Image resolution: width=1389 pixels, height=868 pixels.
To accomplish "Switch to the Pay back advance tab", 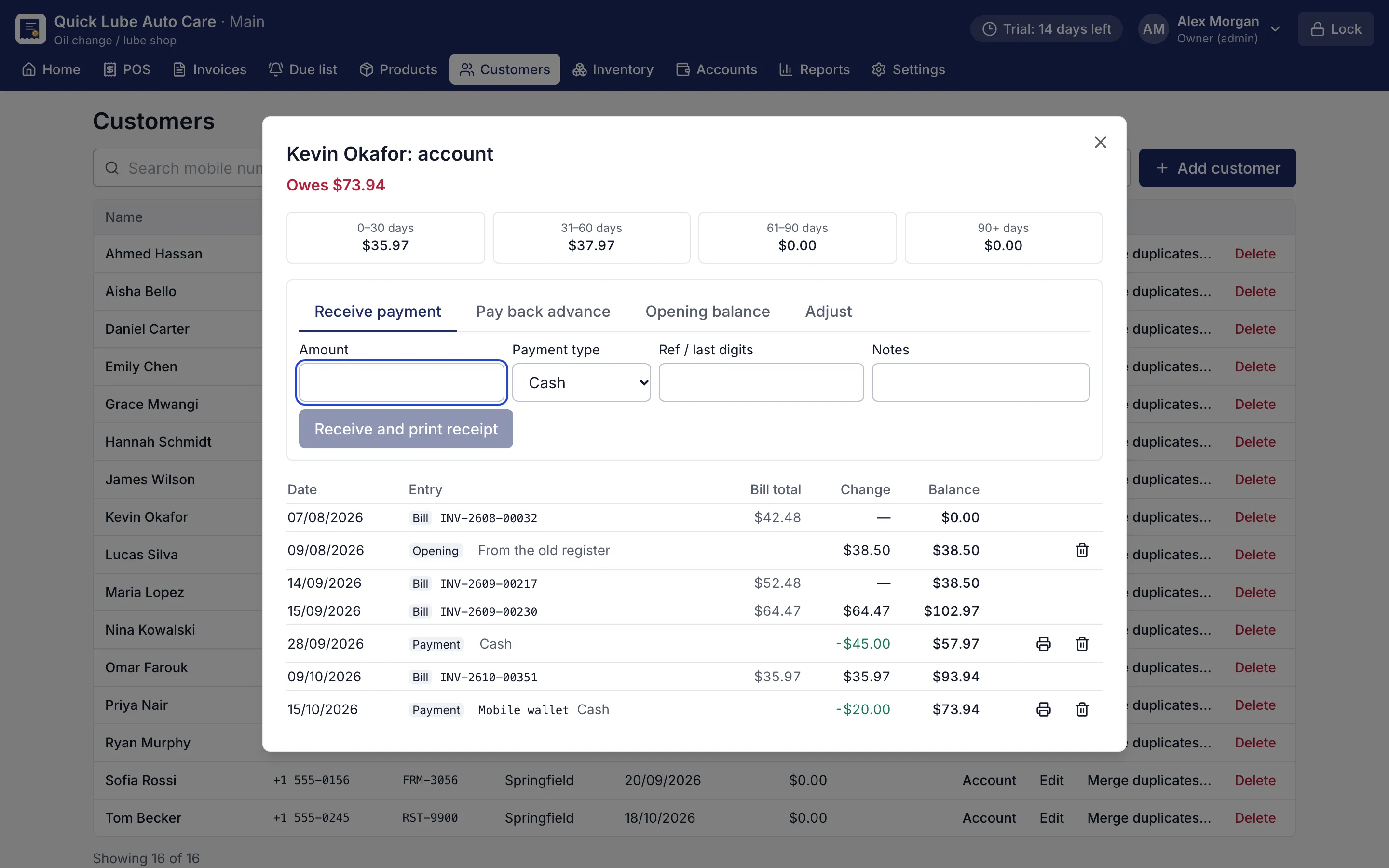I will tap(543, 312).
